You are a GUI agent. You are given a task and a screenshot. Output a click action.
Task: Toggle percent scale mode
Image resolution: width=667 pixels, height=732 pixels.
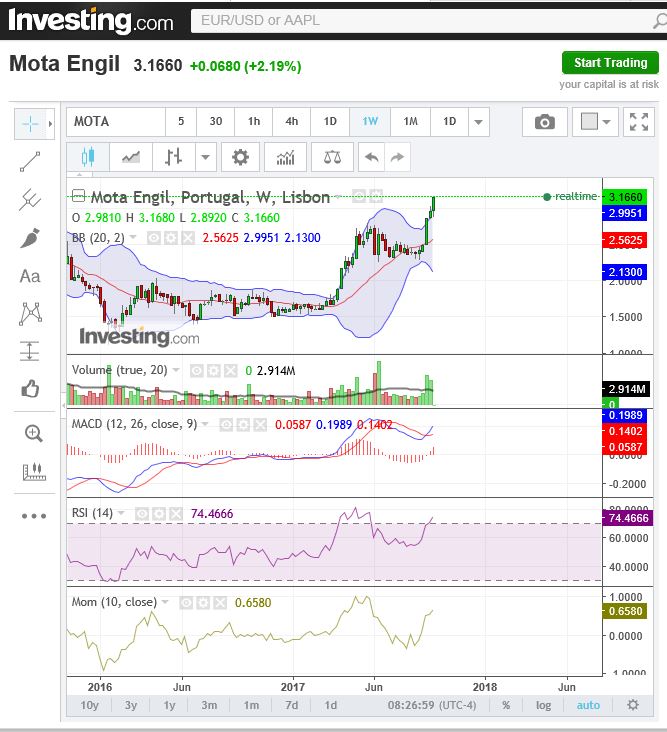click(x=506, y=705)
